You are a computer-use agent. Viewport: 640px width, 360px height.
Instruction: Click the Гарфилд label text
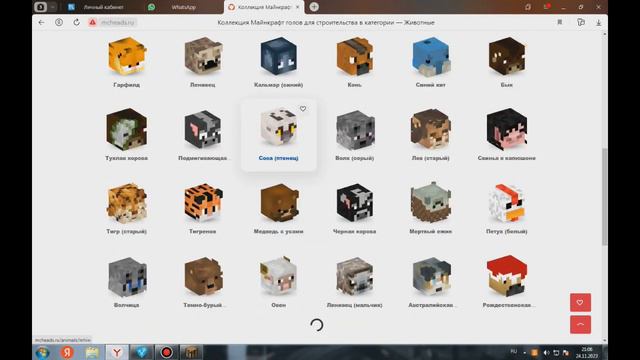pyautogui.click(x=127, y=85)
